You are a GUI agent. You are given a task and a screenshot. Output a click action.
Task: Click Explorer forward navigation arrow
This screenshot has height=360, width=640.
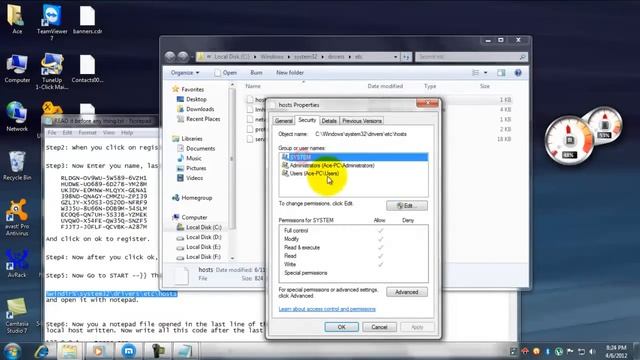point(183,56)
